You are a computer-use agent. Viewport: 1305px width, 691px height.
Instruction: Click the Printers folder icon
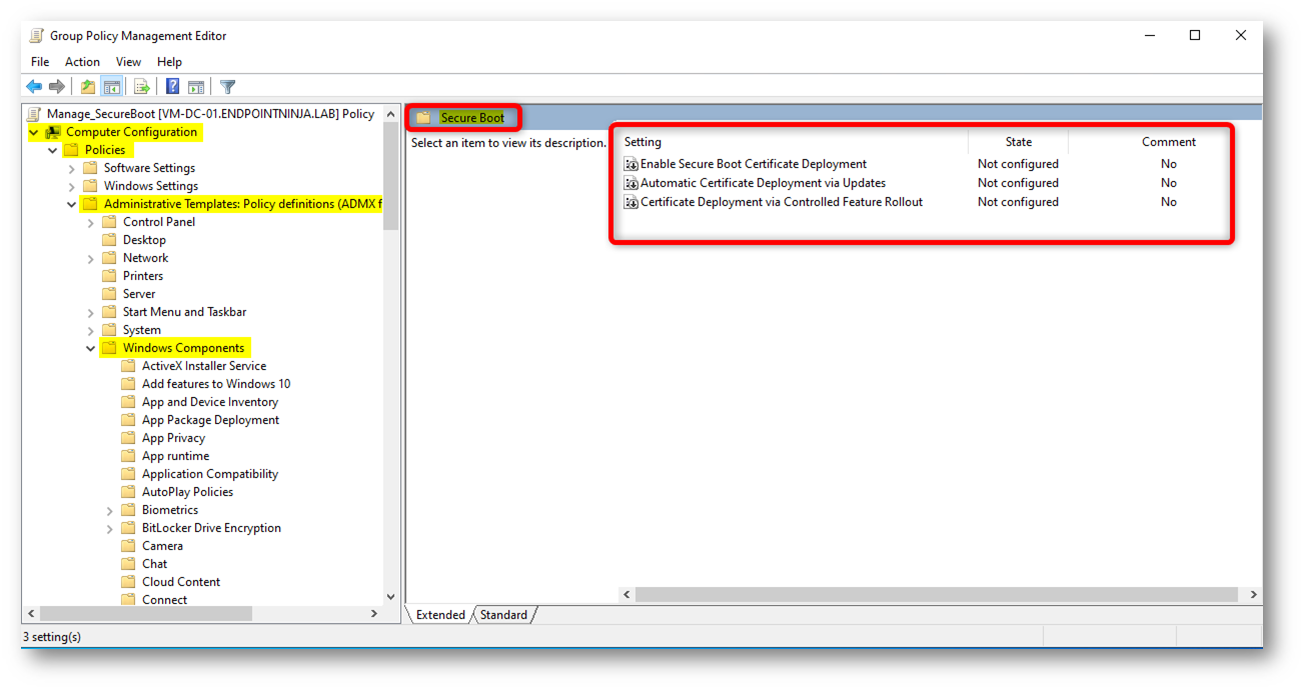(x=109, y=276)
